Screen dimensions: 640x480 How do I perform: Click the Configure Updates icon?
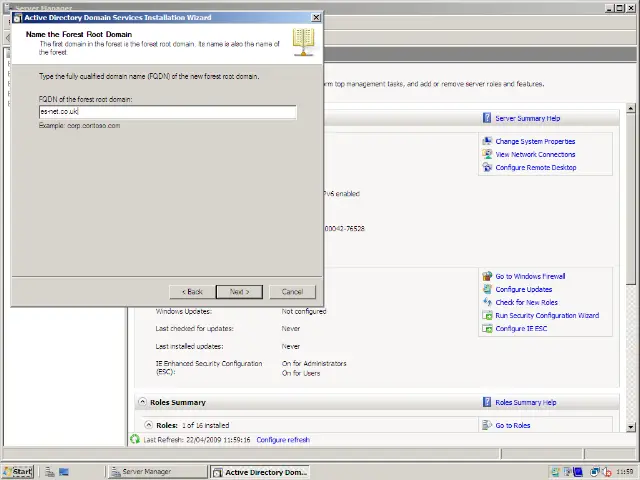[x=487, y=289]
